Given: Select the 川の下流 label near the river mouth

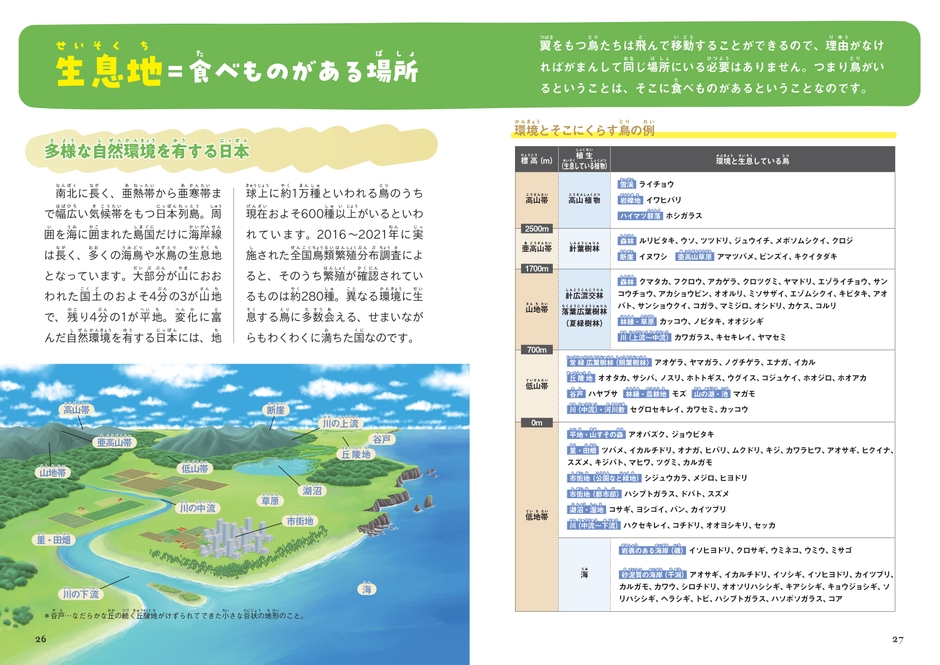Looking at the screenshot, I should click(80, 595).
